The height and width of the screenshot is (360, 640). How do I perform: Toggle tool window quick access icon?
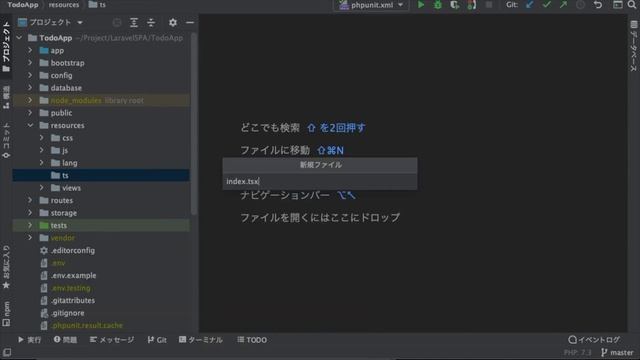pos(7,352)
